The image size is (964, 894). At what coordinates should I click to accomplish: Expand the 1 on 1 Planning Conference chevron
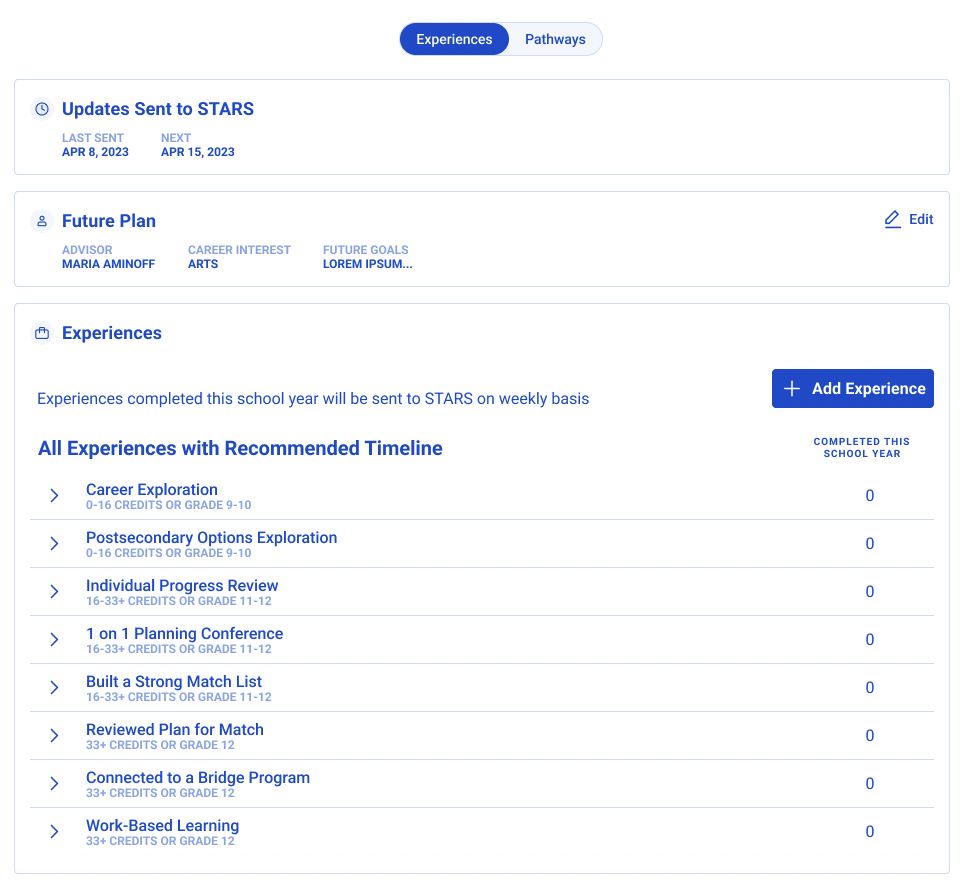[x=55, y=640]
